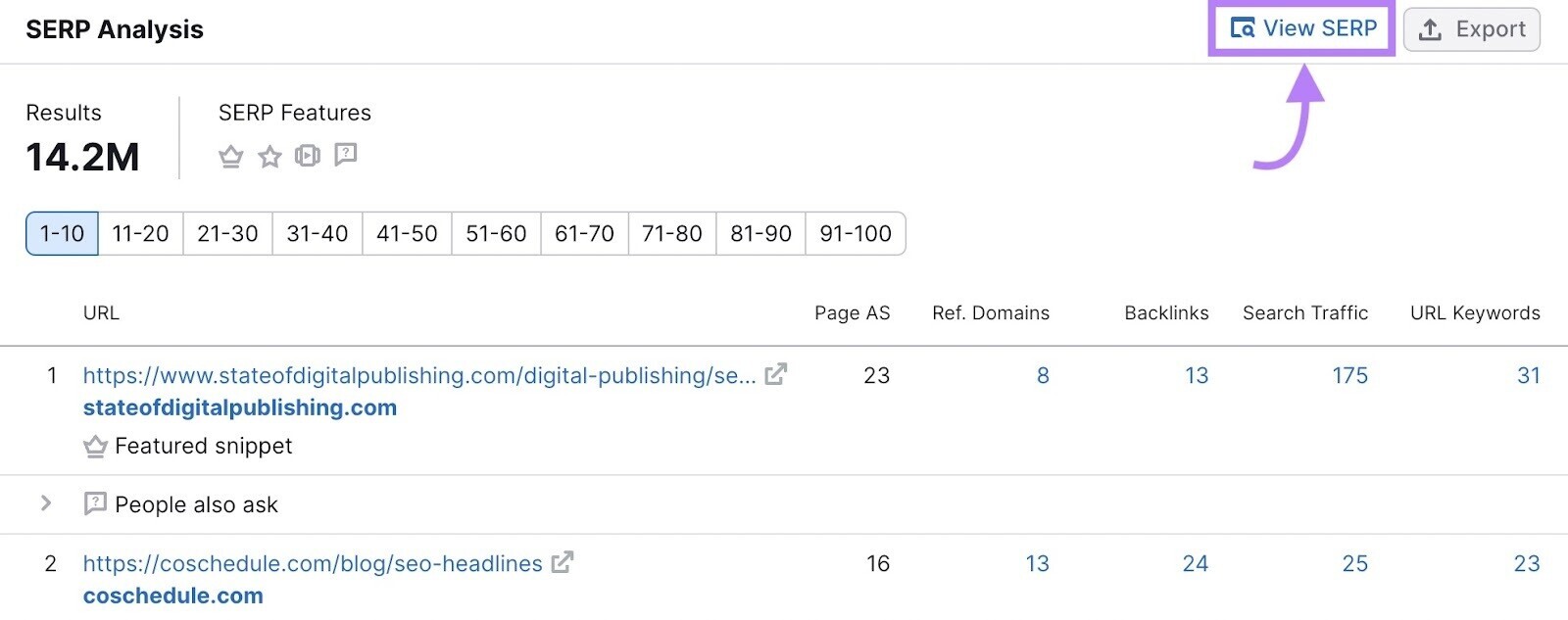Switch to results 11-20
The image size is (1568, 620).
tap(139, 233)
